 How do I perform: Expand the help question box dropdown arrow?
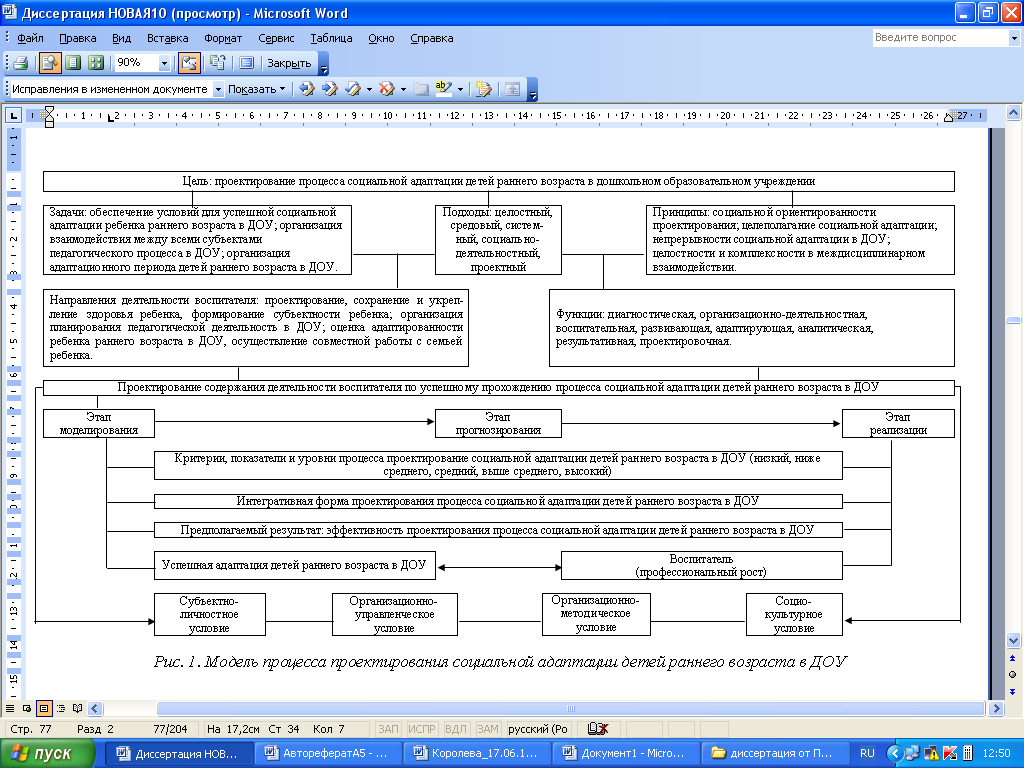[1014, 39]
